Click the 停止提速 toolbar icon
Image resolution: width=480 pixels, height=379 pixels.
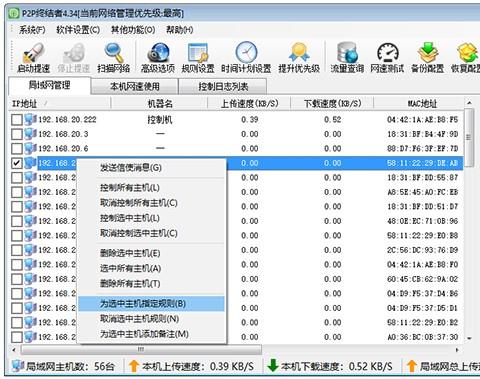tap(74, 53)
